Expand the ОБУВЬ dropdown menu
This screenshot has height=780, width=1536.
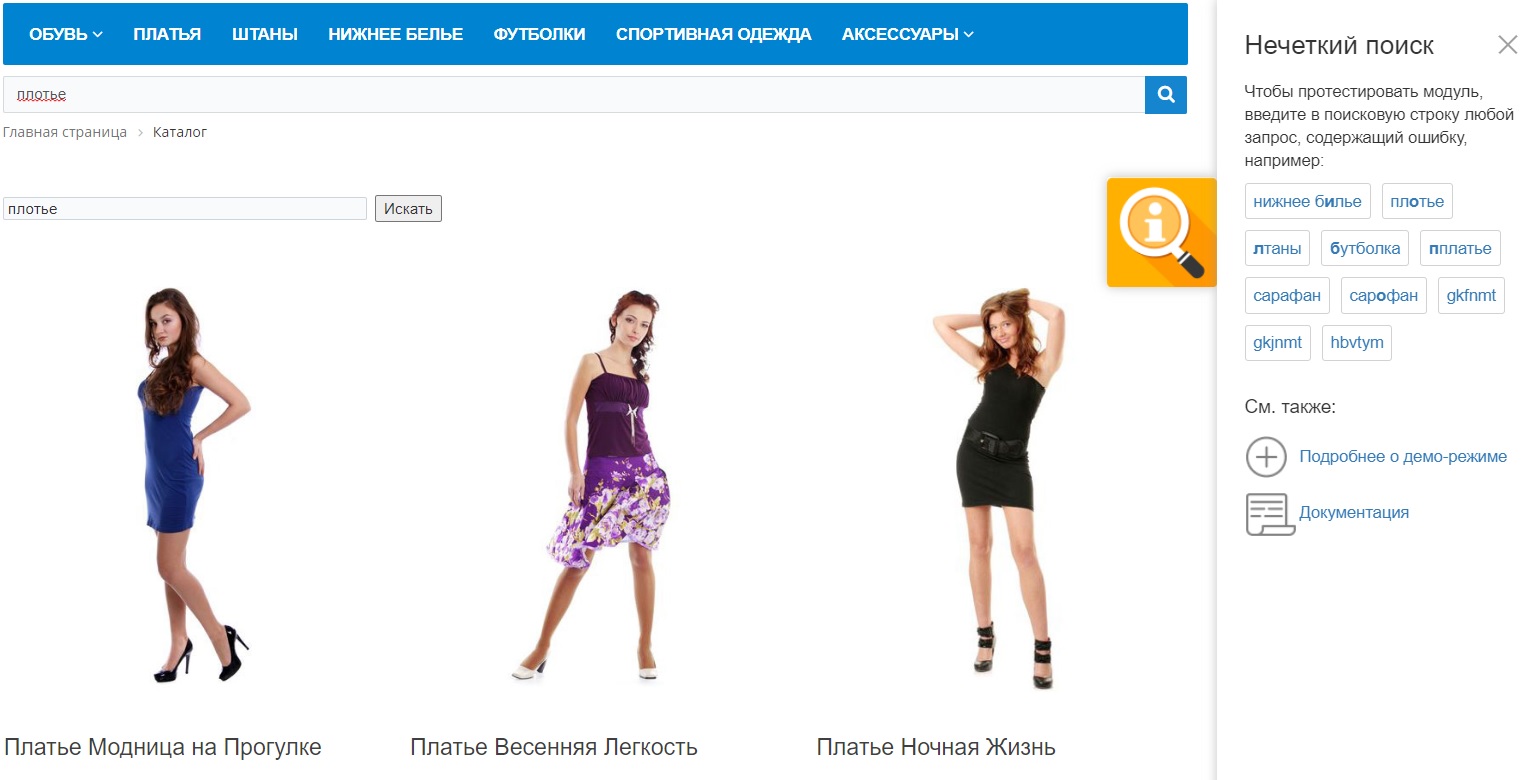[66, 34]
